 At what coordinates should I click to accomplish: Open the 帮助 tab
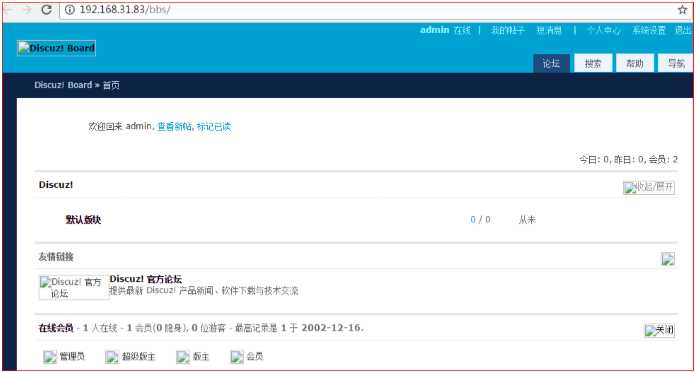tap(635, 63)
